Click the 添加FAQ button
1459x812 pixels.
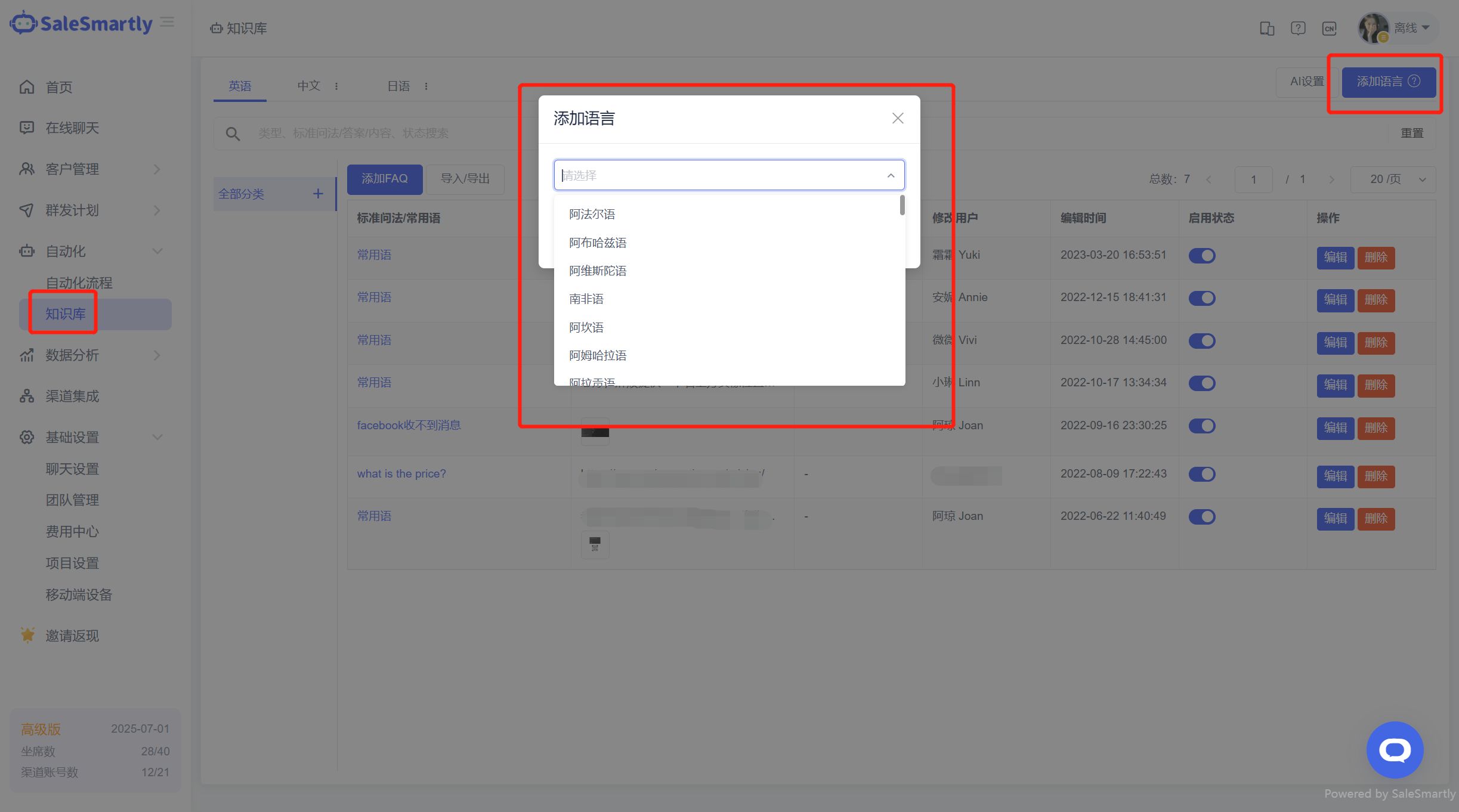point(385,179)
